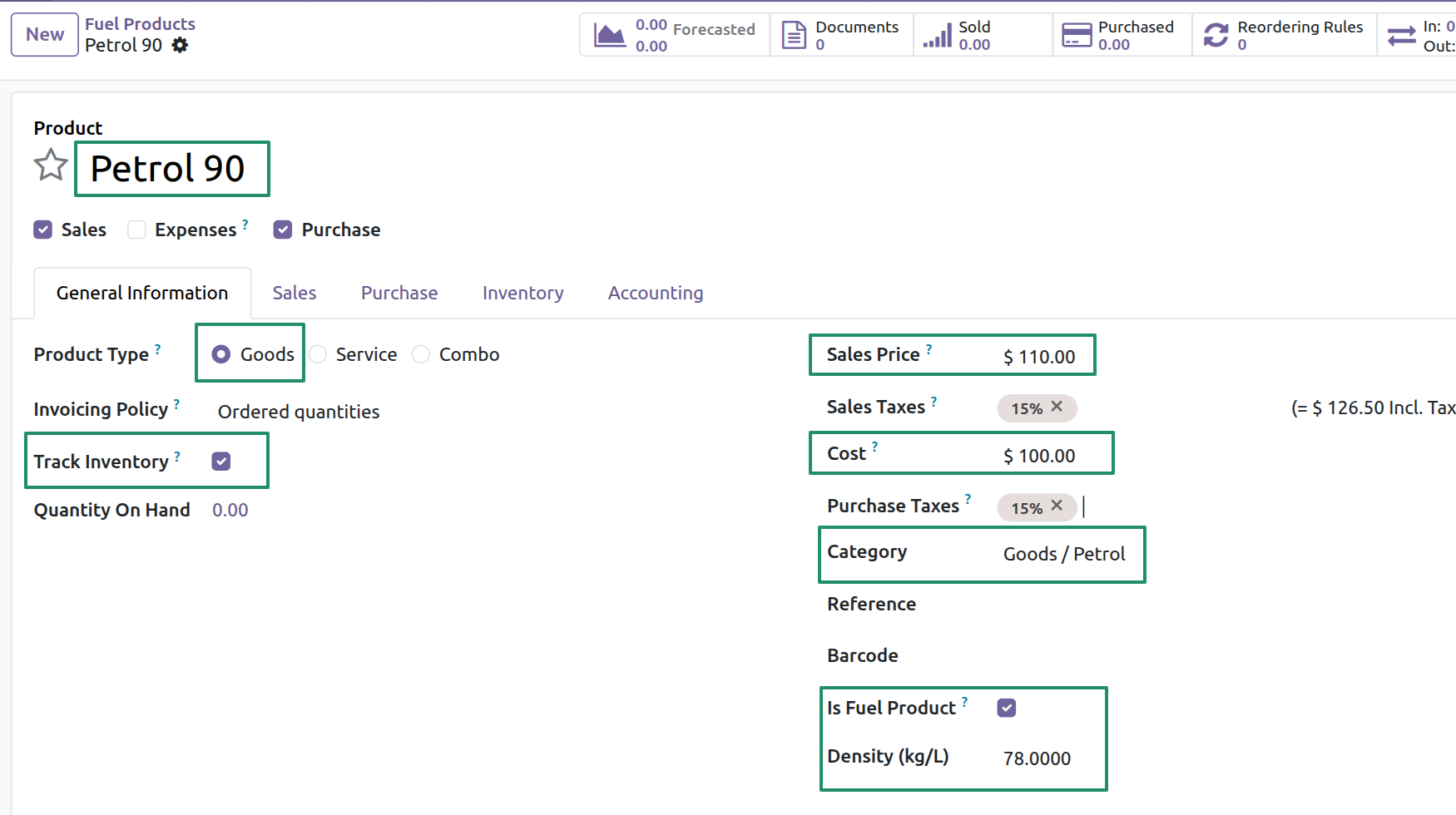
Task: Remove the 15% sales tax tag
Action: click(1057, 407)
